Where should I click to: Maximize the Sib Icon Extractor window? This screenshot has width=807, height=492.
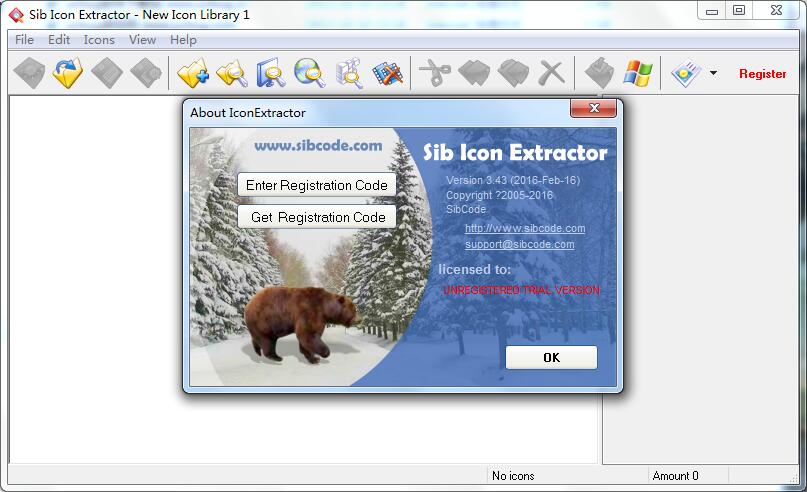(739, 11)
